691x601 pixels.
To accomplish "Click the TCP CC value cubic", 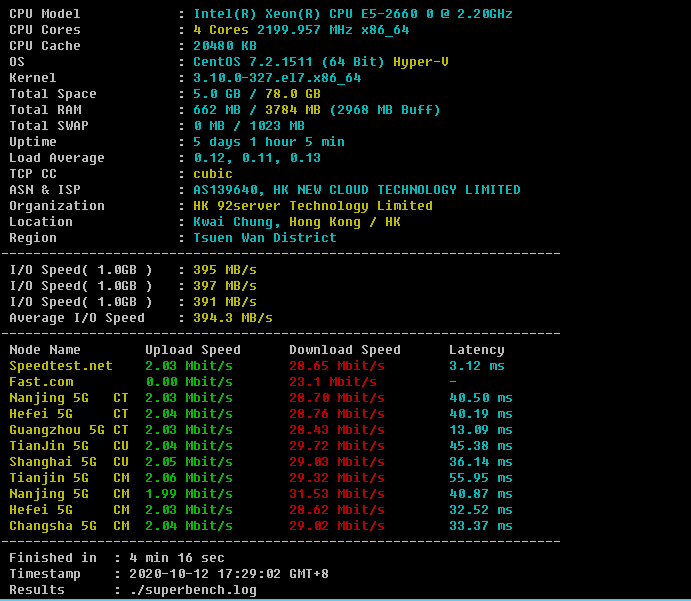I will [x=213, y=174].
